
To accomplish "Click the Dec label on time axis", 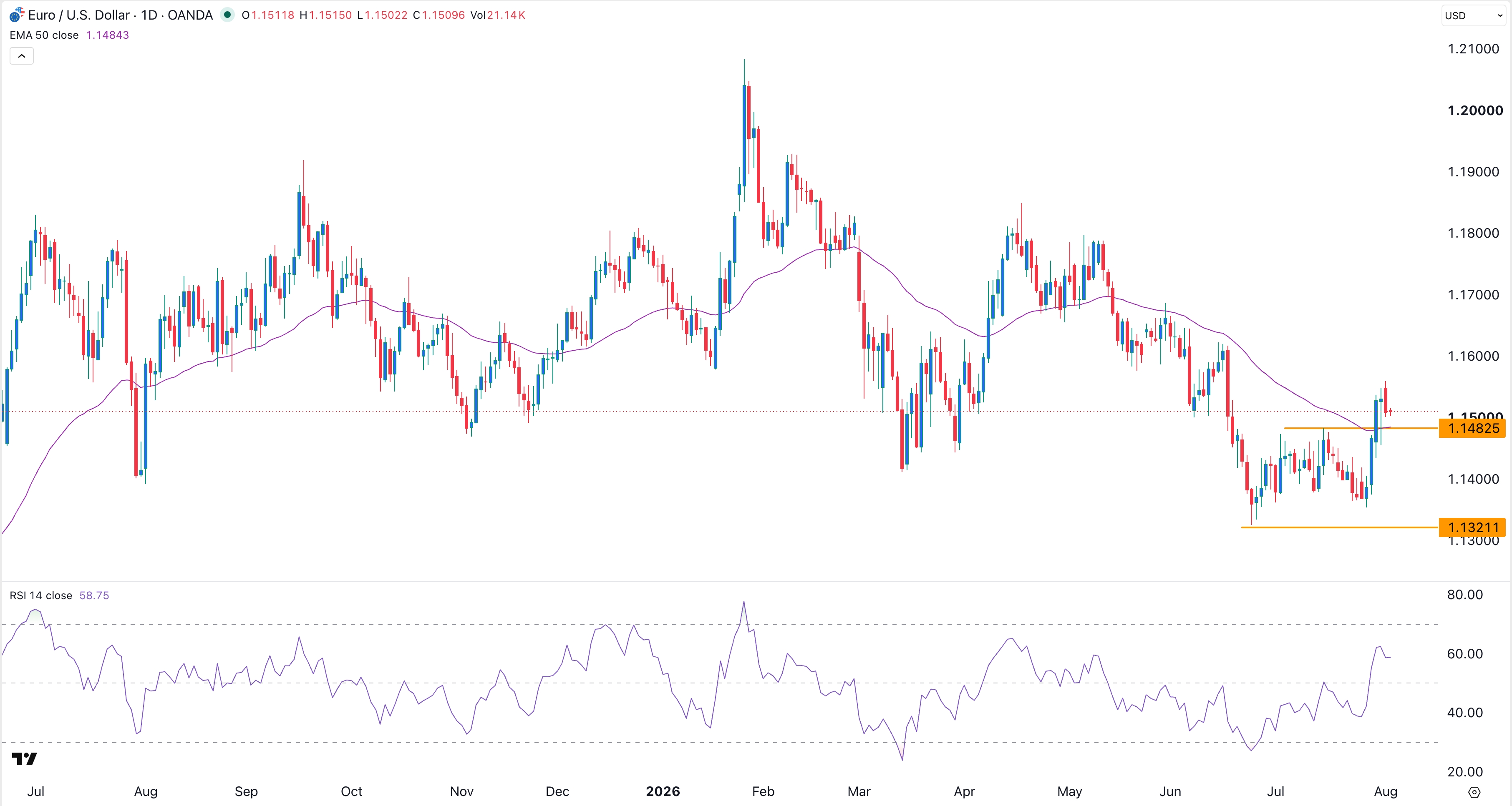I will (x=557, y=792).
